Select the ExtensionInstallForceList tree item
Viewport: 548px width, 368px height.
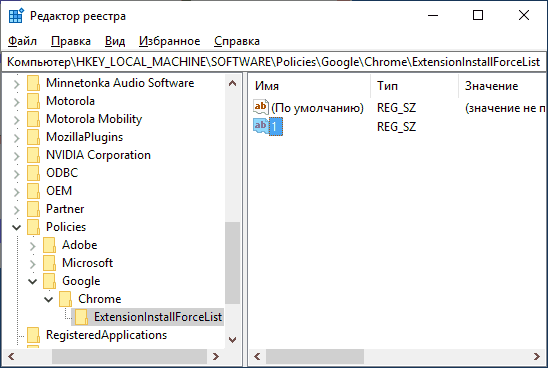158,317
